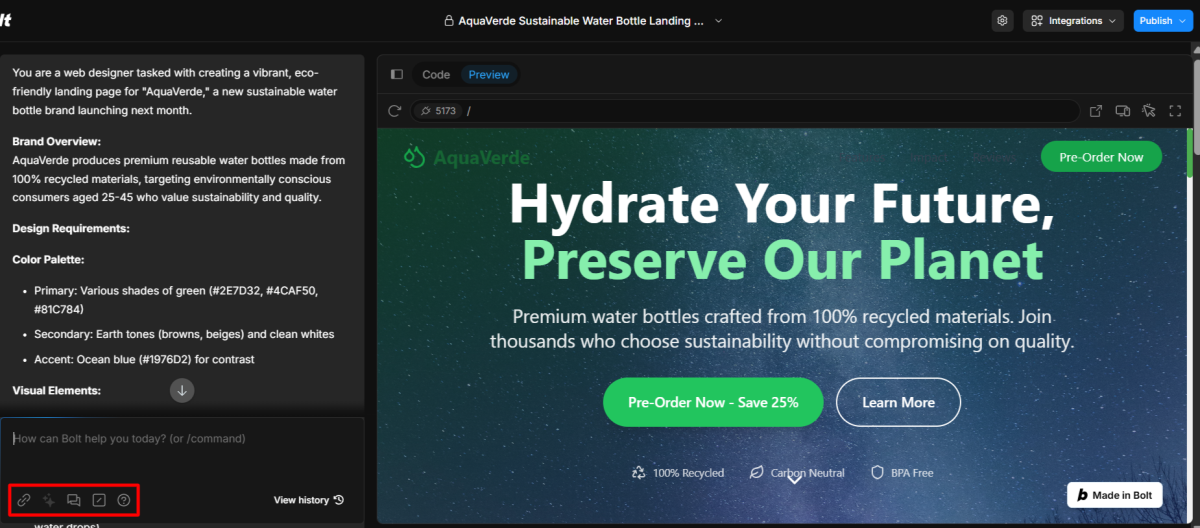The height and width of the screenshot is (528, 1200).
Task: Expand the Integrations dropdown
Action: pos(1074,20)
